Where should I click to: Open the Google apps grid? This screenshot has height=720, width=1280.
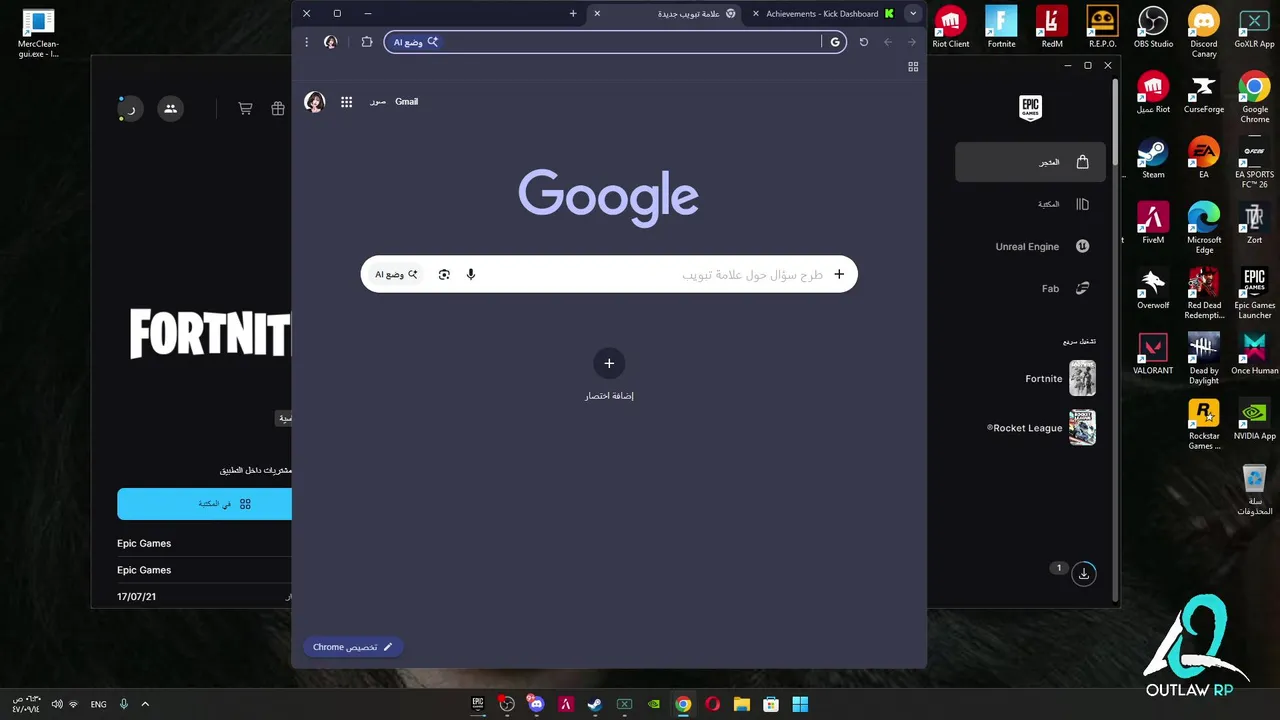pyautogui.click(x=346, y=102)
